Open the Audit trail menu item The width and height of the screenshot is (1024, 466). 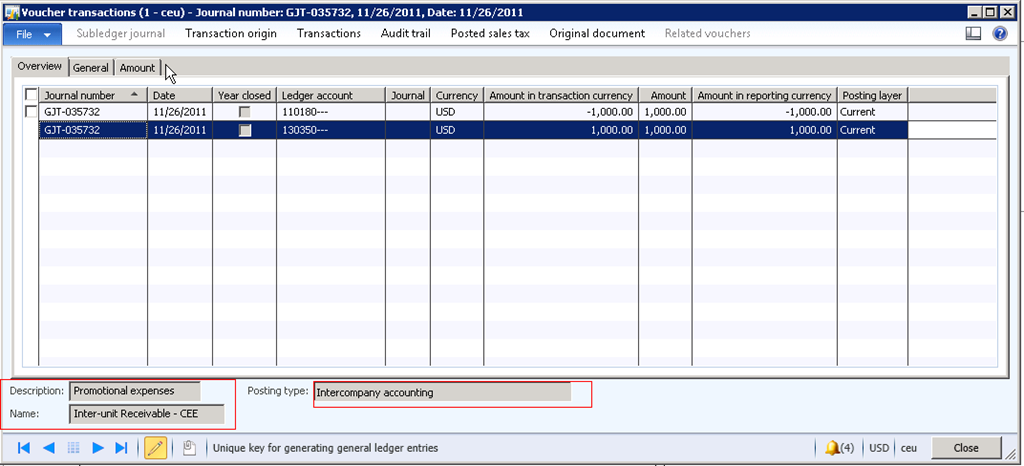click(x=405, y=33)
